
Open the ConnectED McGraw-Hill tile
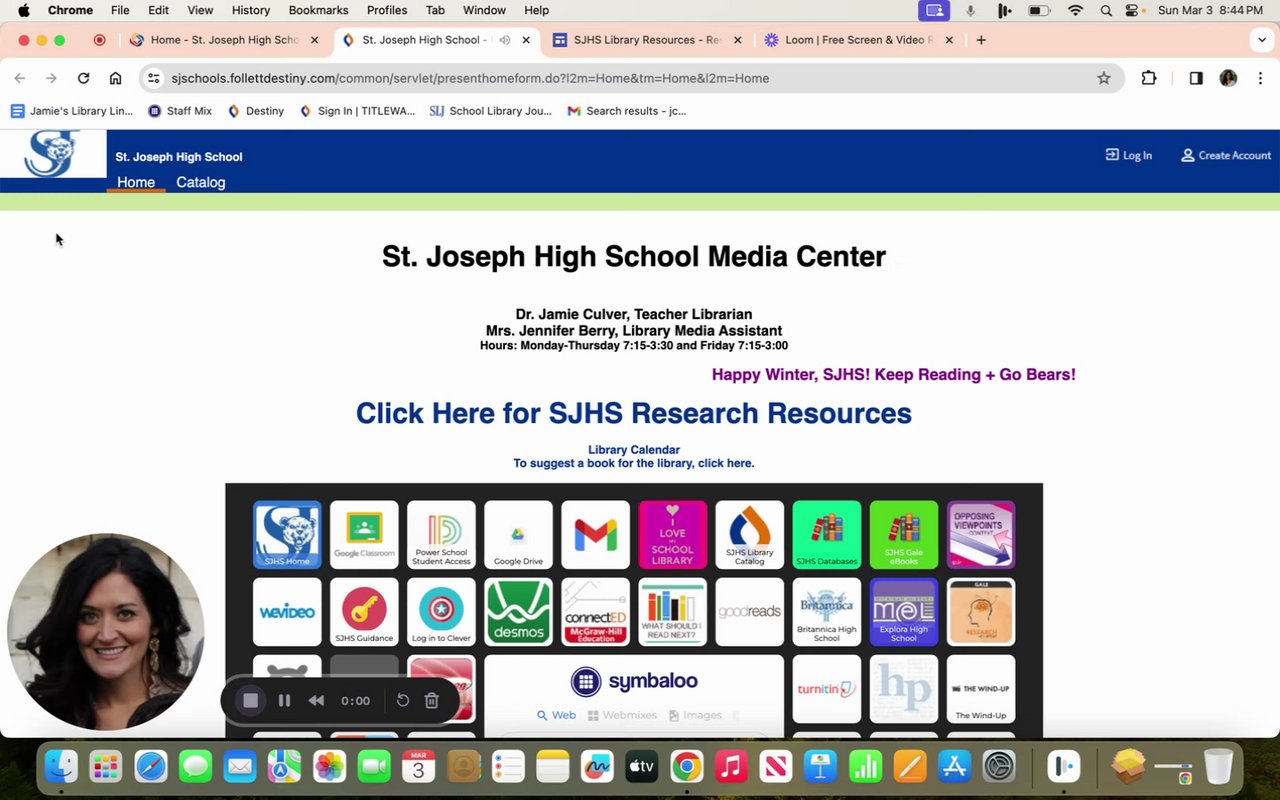coord(595,612)
